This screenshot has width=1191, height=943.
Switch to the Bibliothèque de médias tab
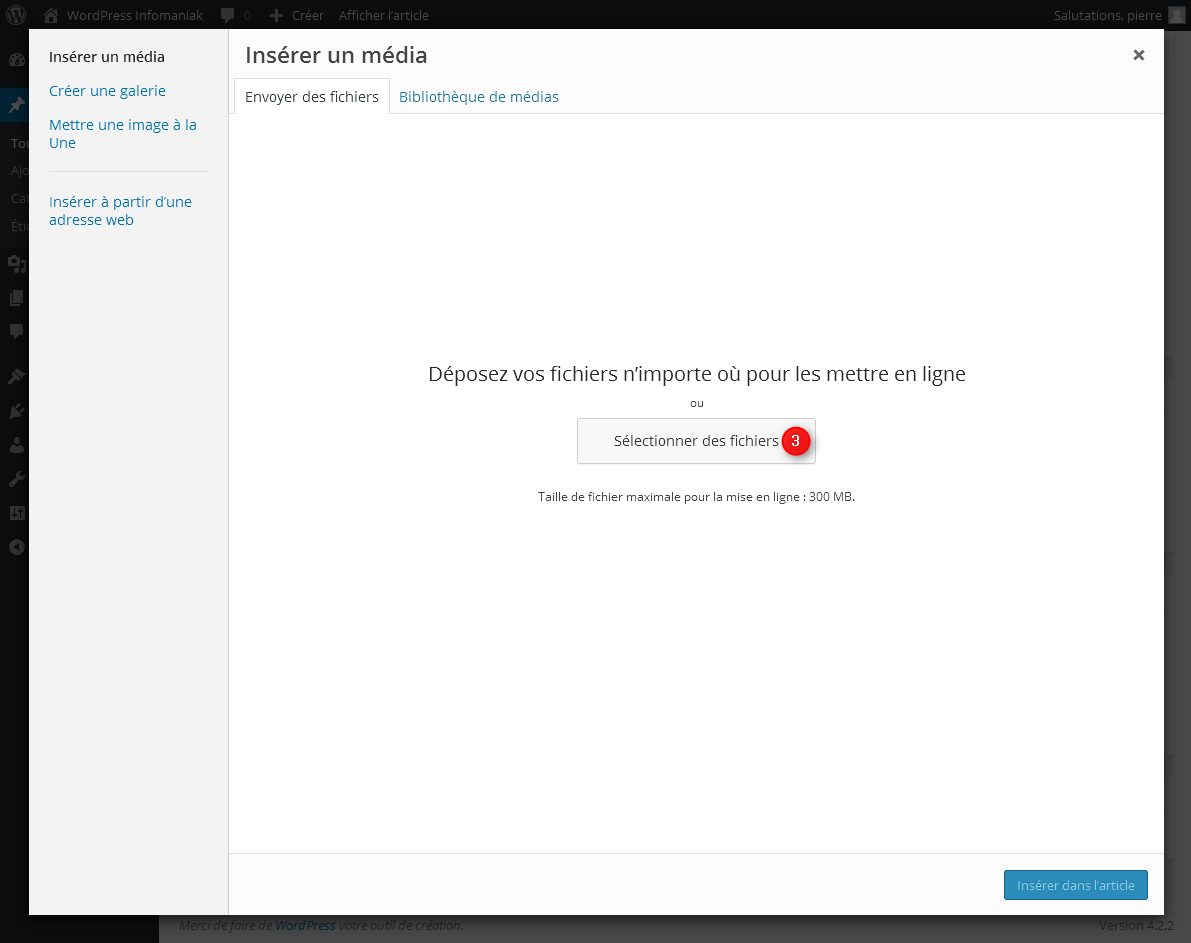pyautogui.click(x=478, y=97)
